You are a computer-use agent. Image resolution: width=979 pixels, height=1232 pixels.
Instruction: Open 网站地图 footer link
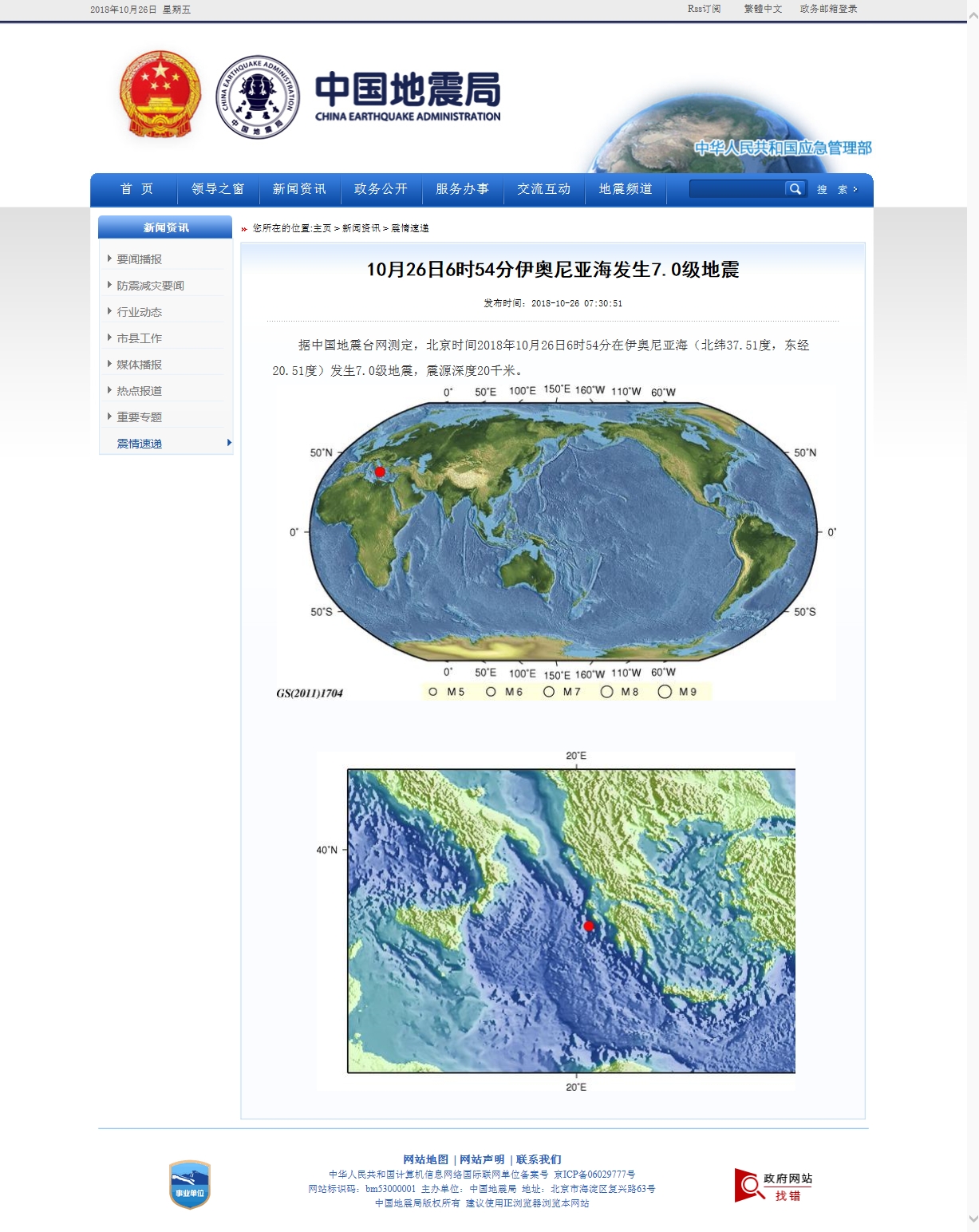425,1159
